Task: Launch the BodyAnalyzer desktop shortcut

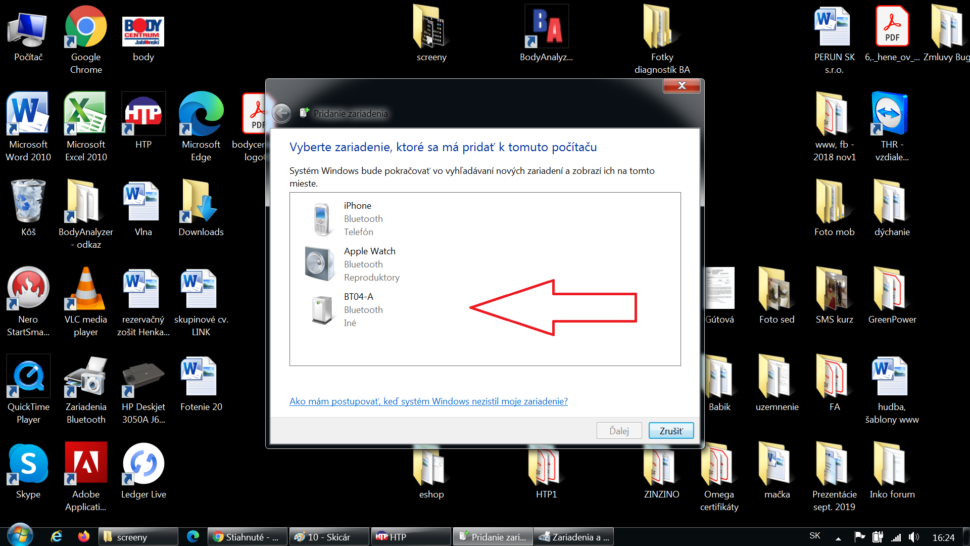Action: pyautogui.click(x=546, y=34)
